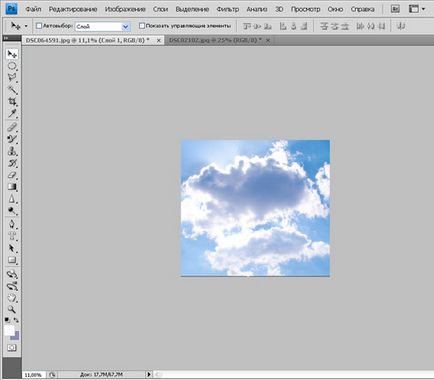Image resolution: width=434 pixels, height=380 pixels.
Task: Click the Auto-Align Layers button
Action: click(402, 26)
